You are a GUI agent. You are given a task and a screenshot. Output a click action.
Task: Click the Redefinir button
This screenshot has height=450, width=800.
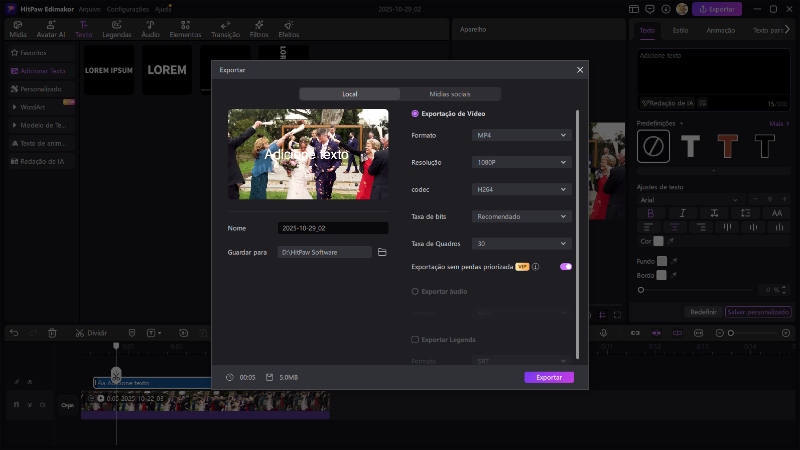pyautogui.click(x=703, y=312)
